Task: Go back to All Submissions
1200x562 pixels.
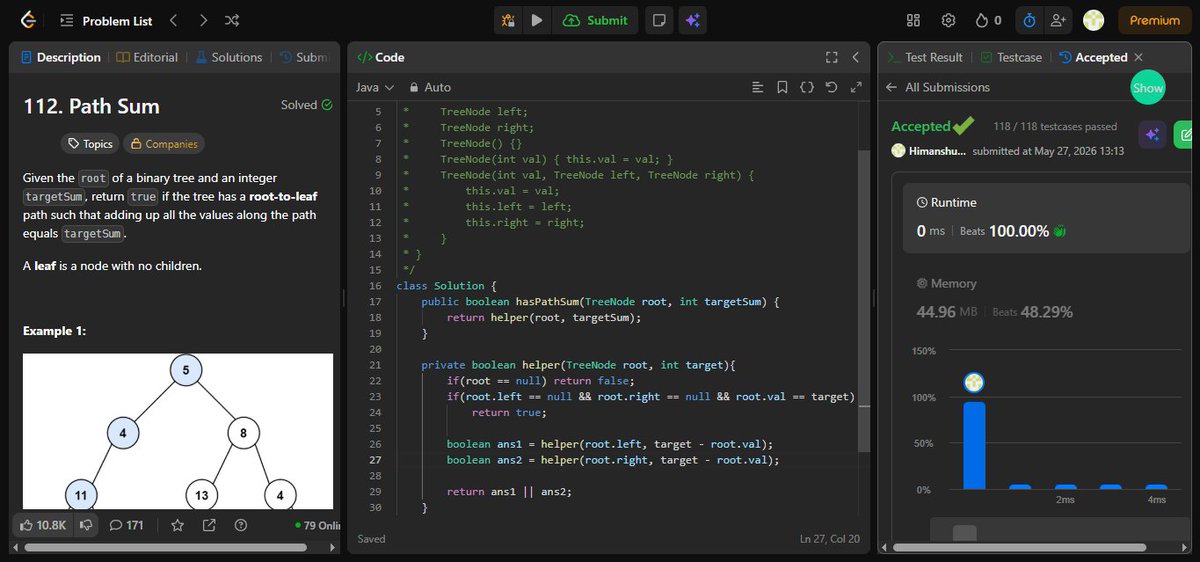Action: pyautogui.click(x=938, y=87)
